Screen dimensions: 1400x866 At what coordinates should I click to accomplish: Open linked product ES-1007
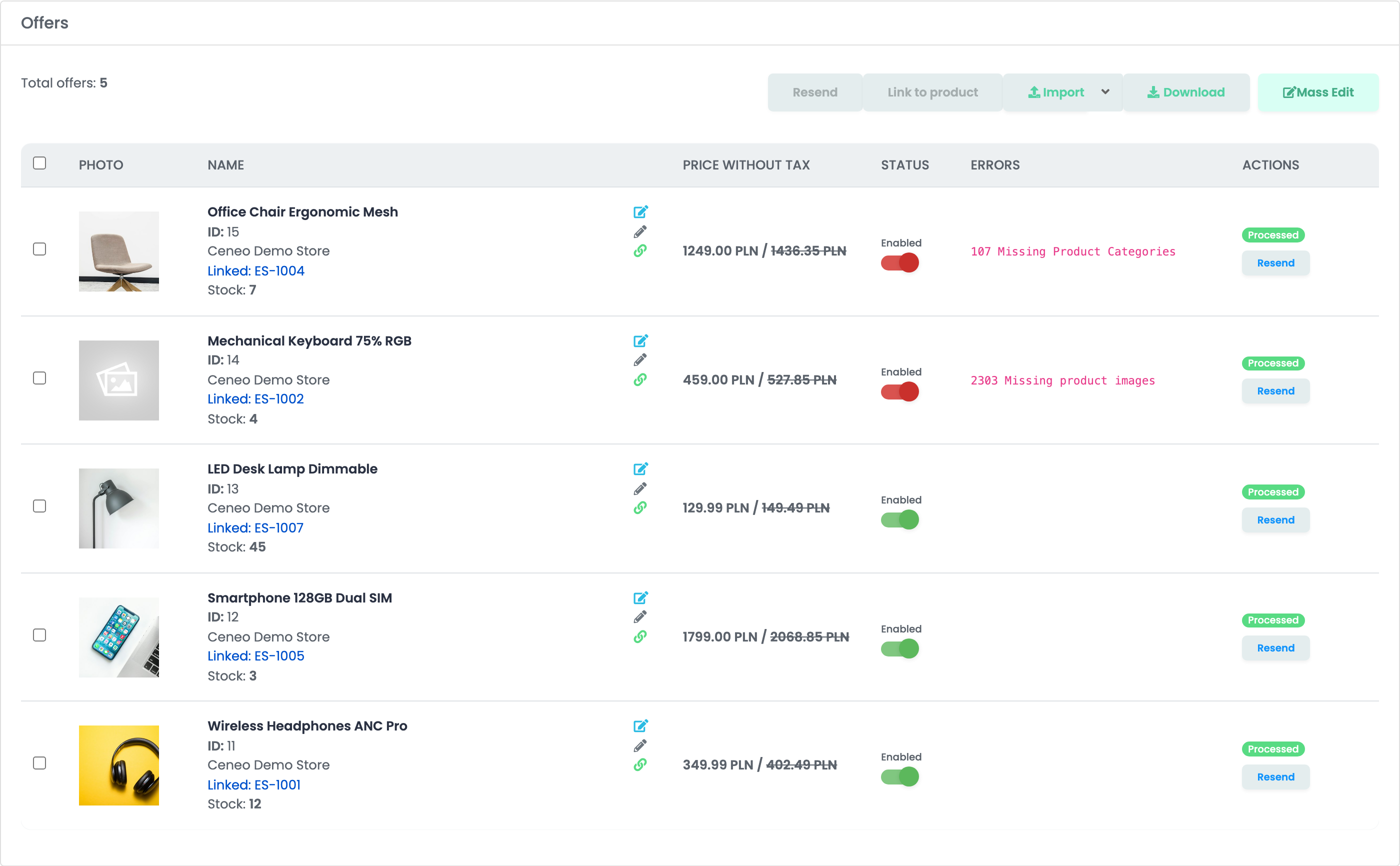(255, 528)
